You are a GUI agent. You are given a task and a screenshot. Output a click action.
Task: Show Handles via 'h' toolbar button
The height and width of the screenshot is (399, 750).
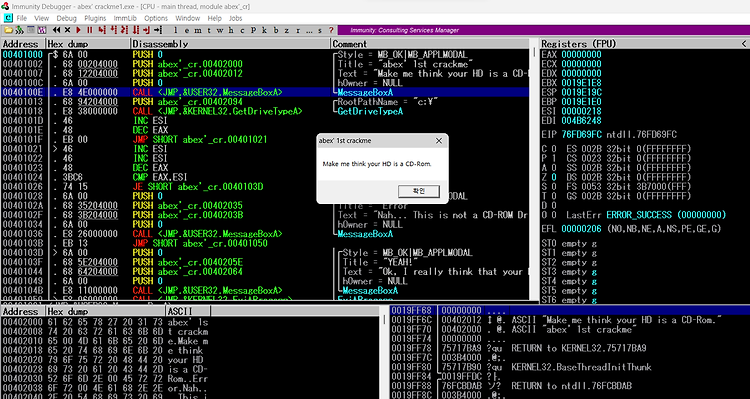point(231,30)
